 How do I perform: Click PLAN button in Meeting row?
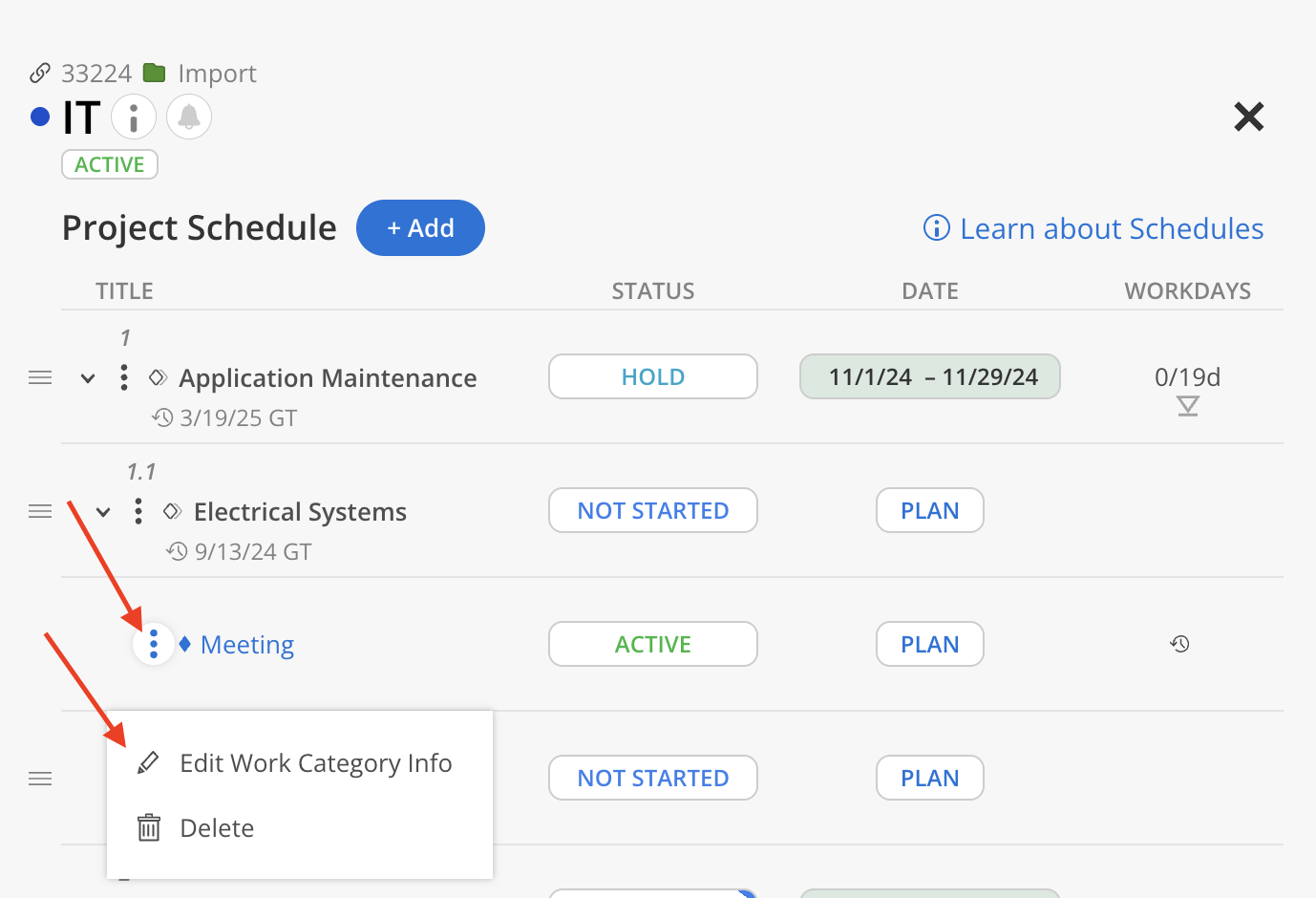point(930,644)
